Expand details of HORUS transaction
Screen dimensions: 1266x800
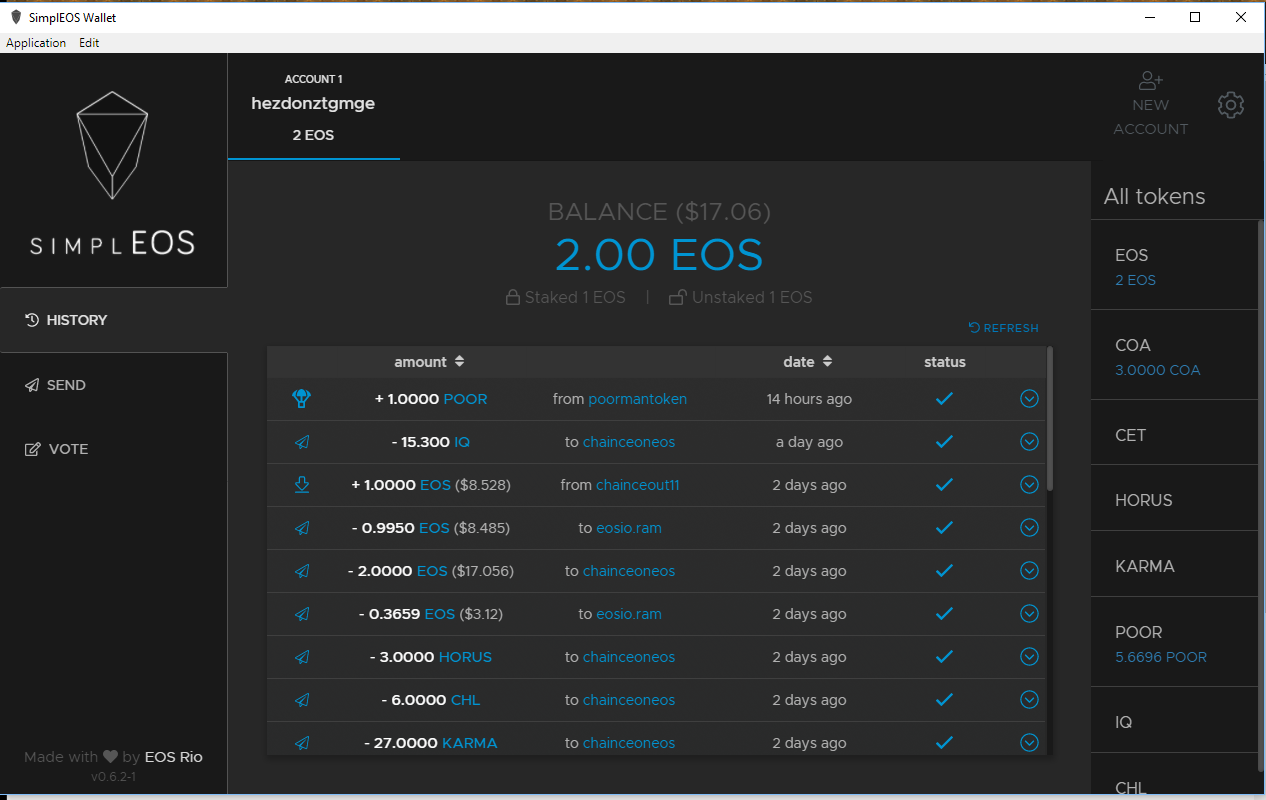click(1029, 657)
